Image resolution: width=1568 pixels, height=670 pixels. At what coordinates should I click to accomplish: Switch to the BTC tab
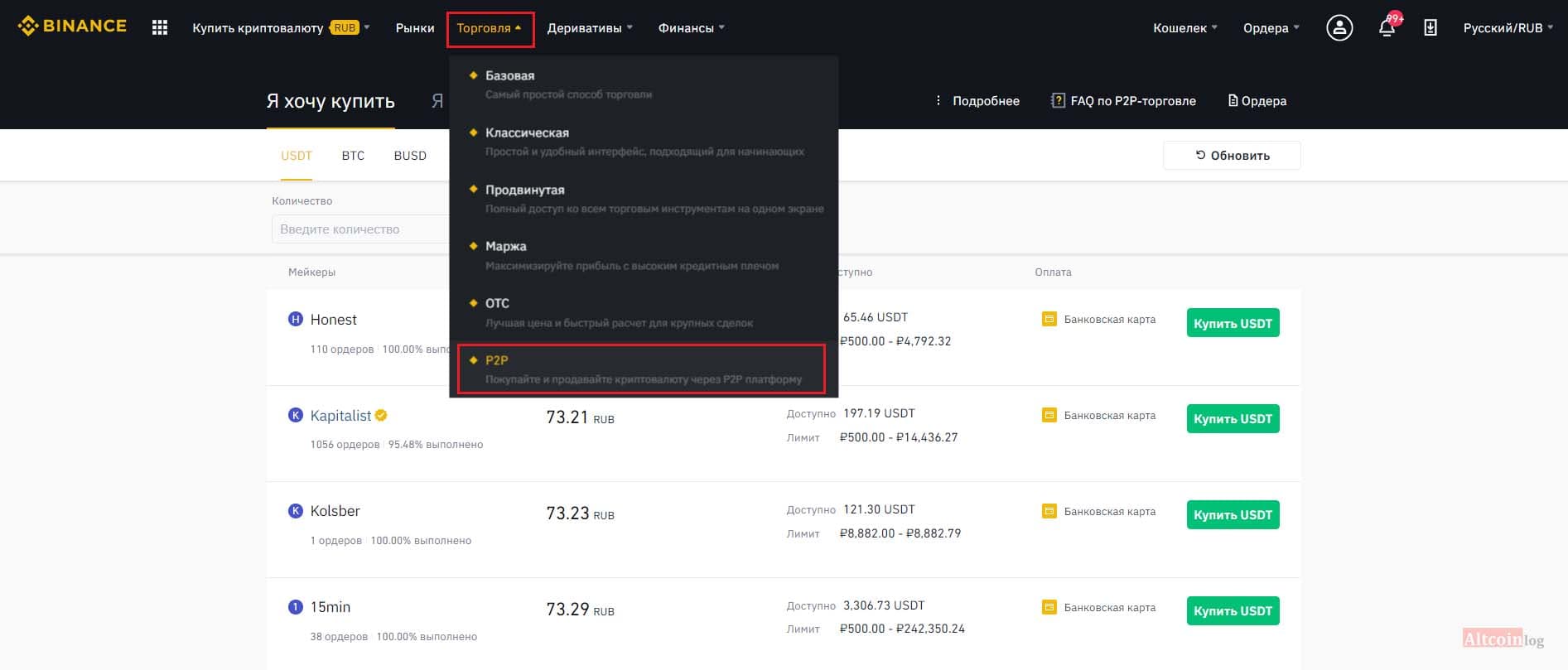click(353, 156)
